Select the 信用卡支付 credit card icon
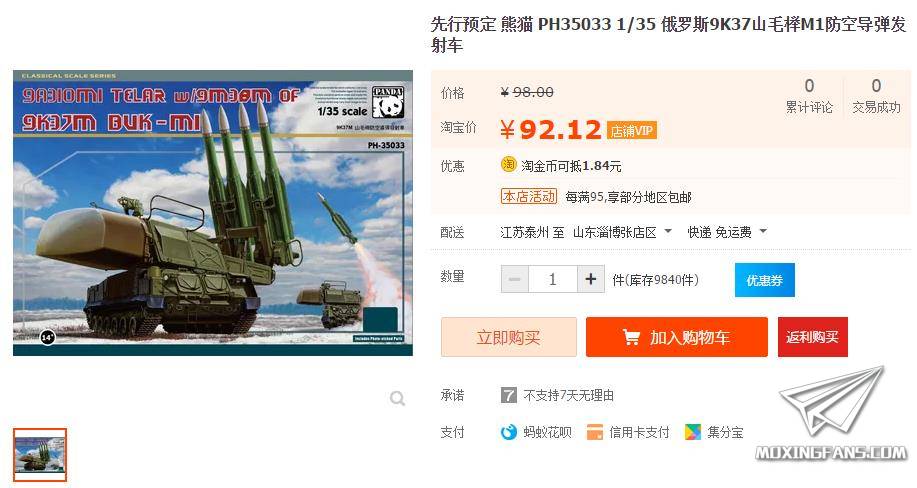Viewport: 917px width, 488px height. pyautogui.click(x=595, y=432)
